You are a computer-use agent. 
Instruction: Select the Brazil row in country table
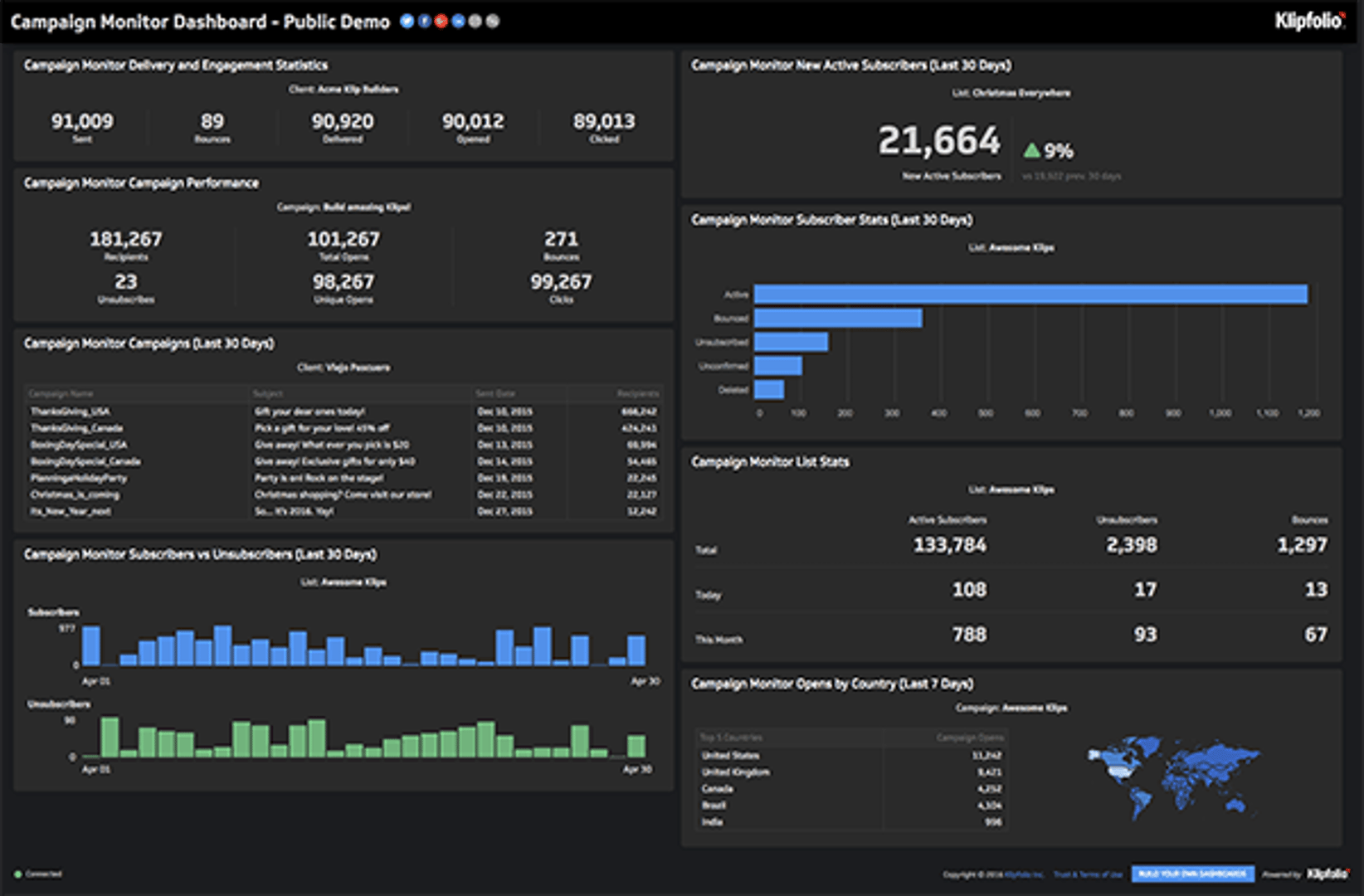[851, 805]
